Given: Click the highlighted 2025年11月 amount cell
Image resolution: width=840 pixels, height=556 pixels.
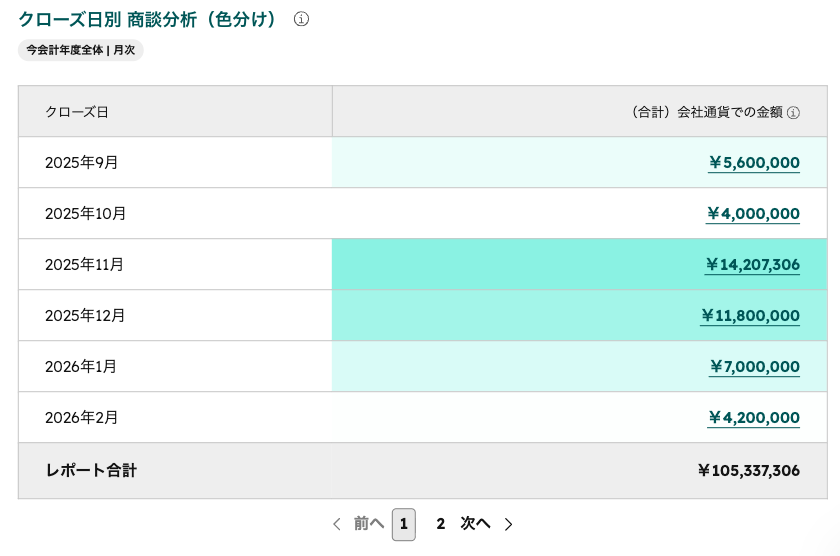Looking at the screenshot, I should click(580, 265).
